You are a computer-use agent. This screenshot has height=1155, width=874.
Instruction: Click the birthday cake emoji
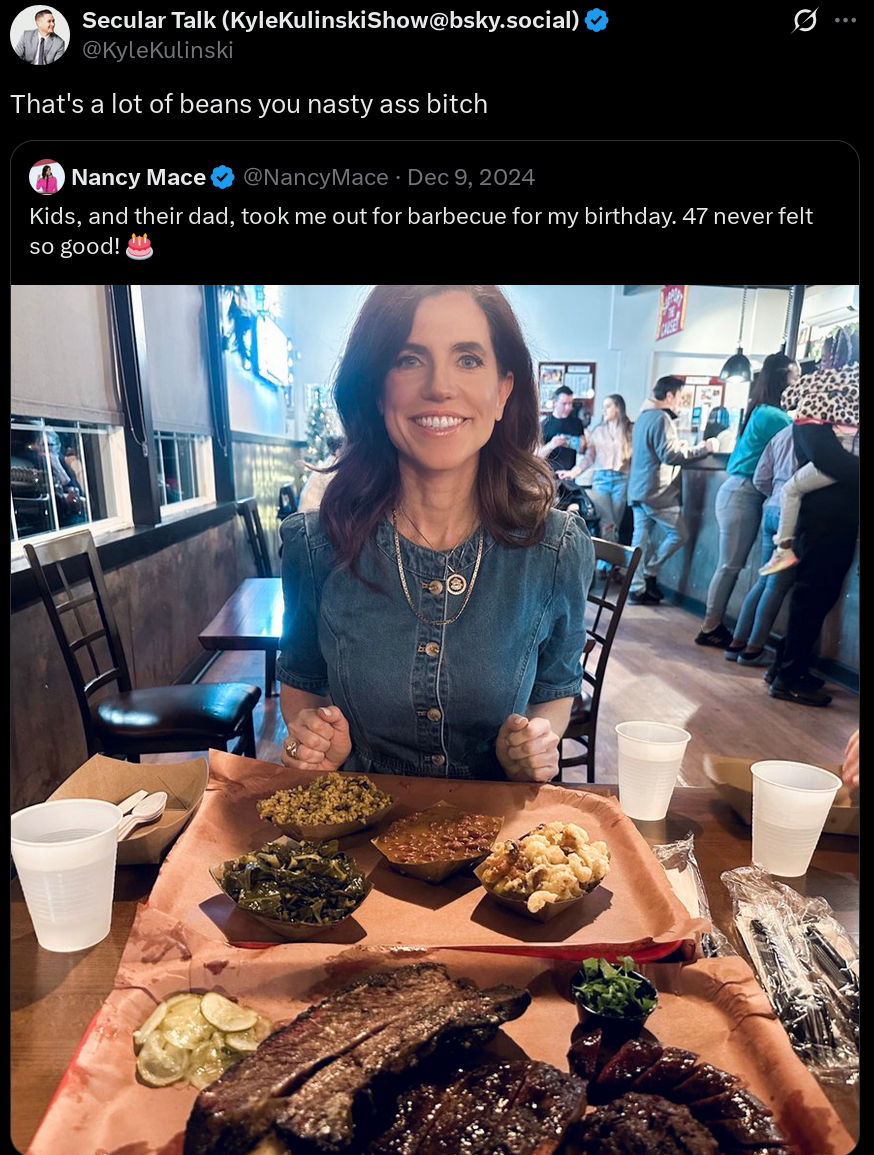pos(140,246)
